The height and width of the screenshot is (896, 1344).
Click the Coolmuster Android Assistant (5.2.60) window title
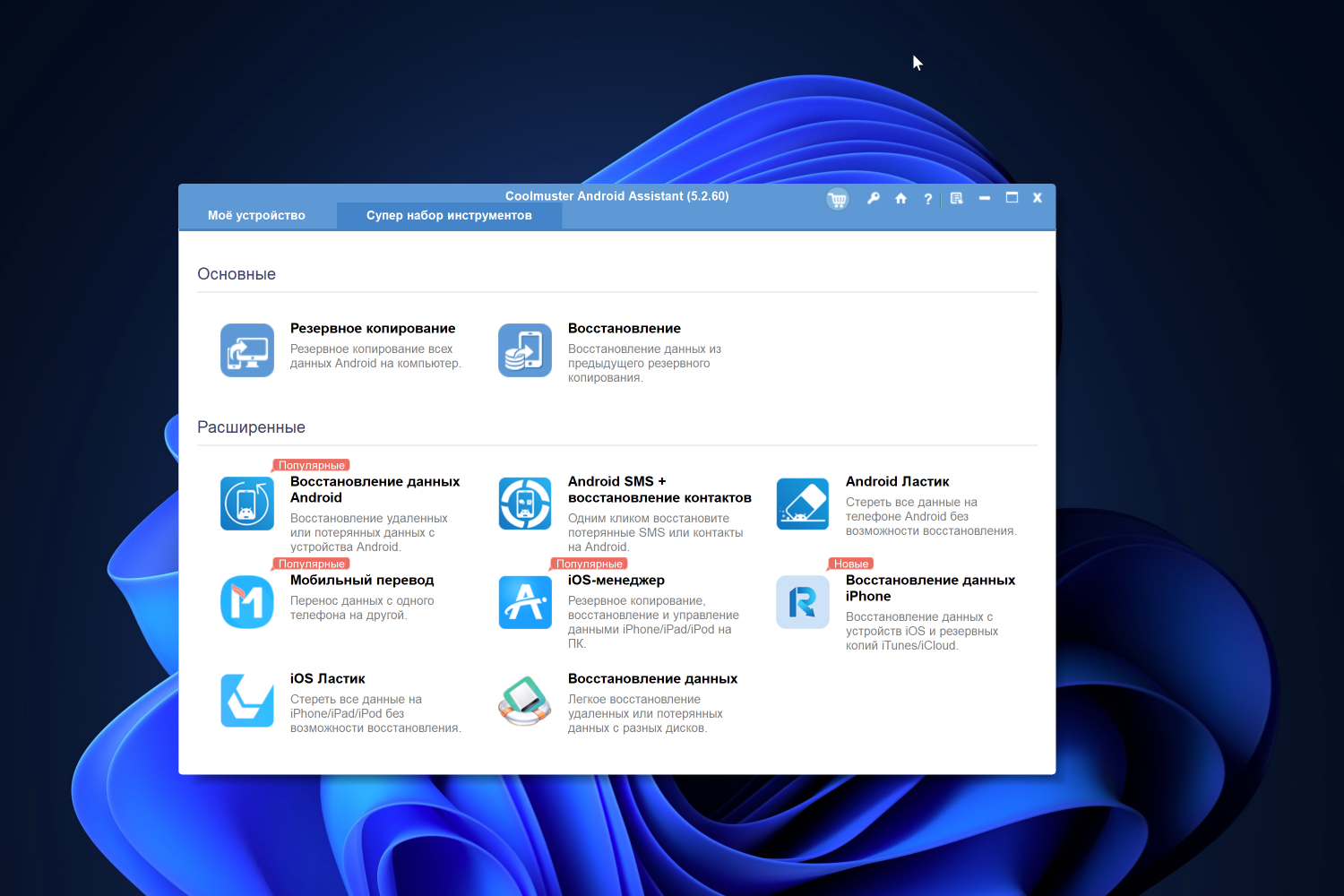coord(617,196)
